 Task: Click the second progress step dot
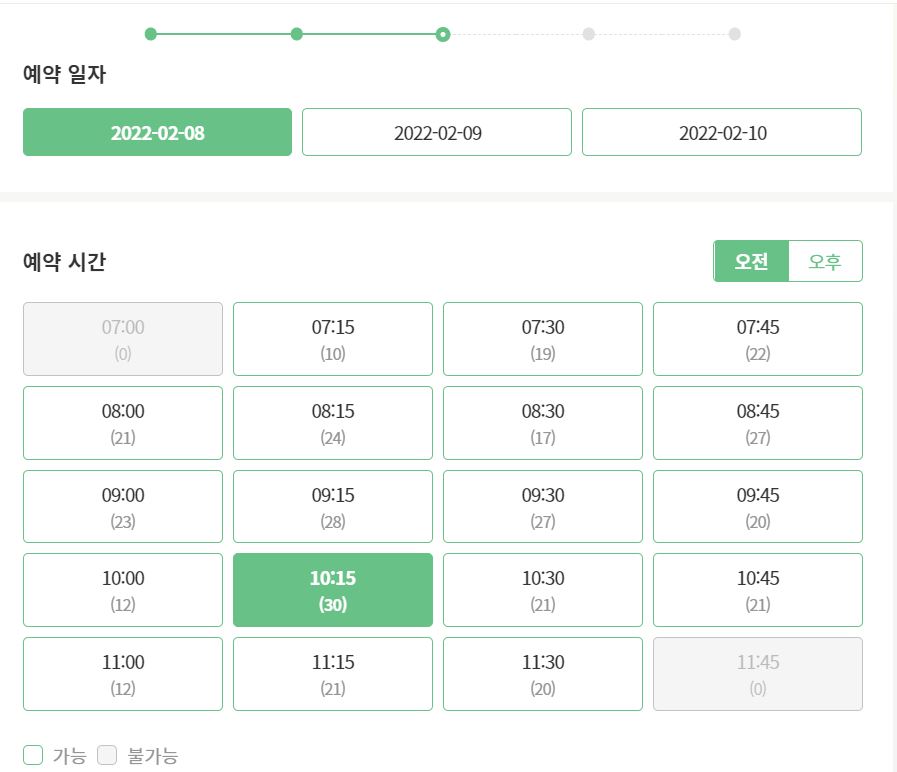[296, 34]
